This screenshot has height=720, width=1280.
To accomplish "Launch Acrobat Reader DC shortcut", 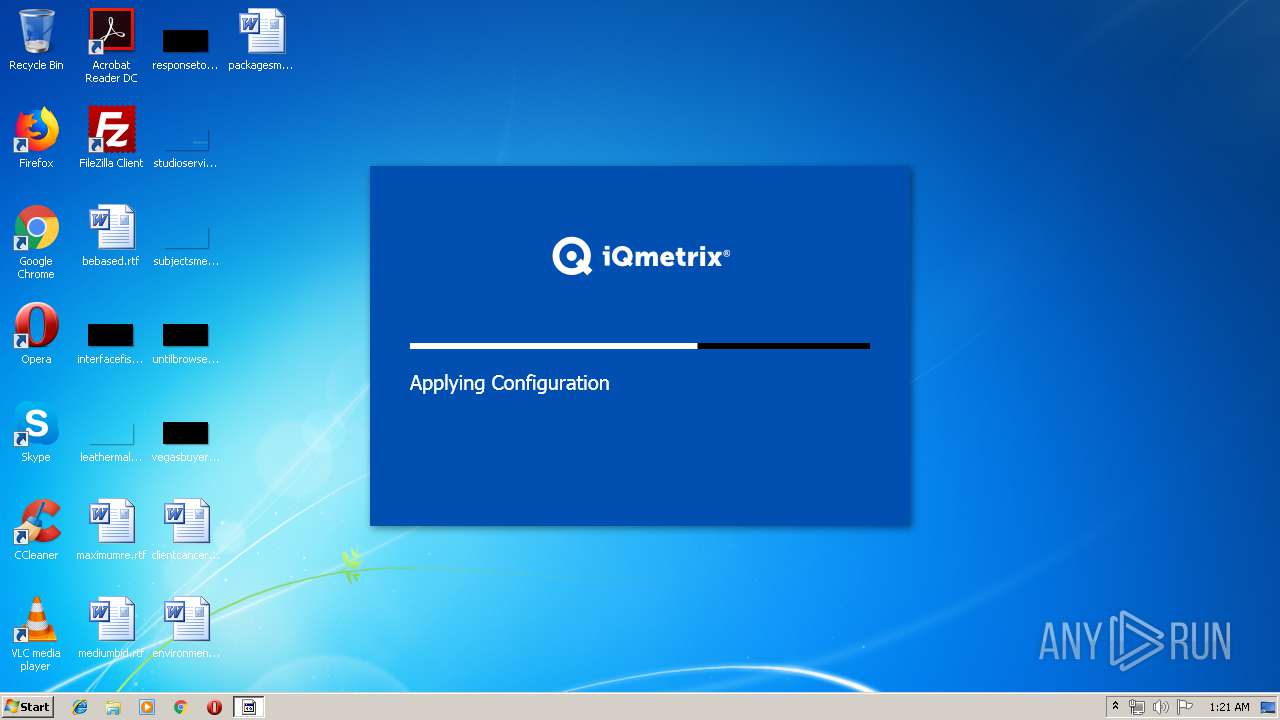I will pyautogui.click(x=111, y=46).
